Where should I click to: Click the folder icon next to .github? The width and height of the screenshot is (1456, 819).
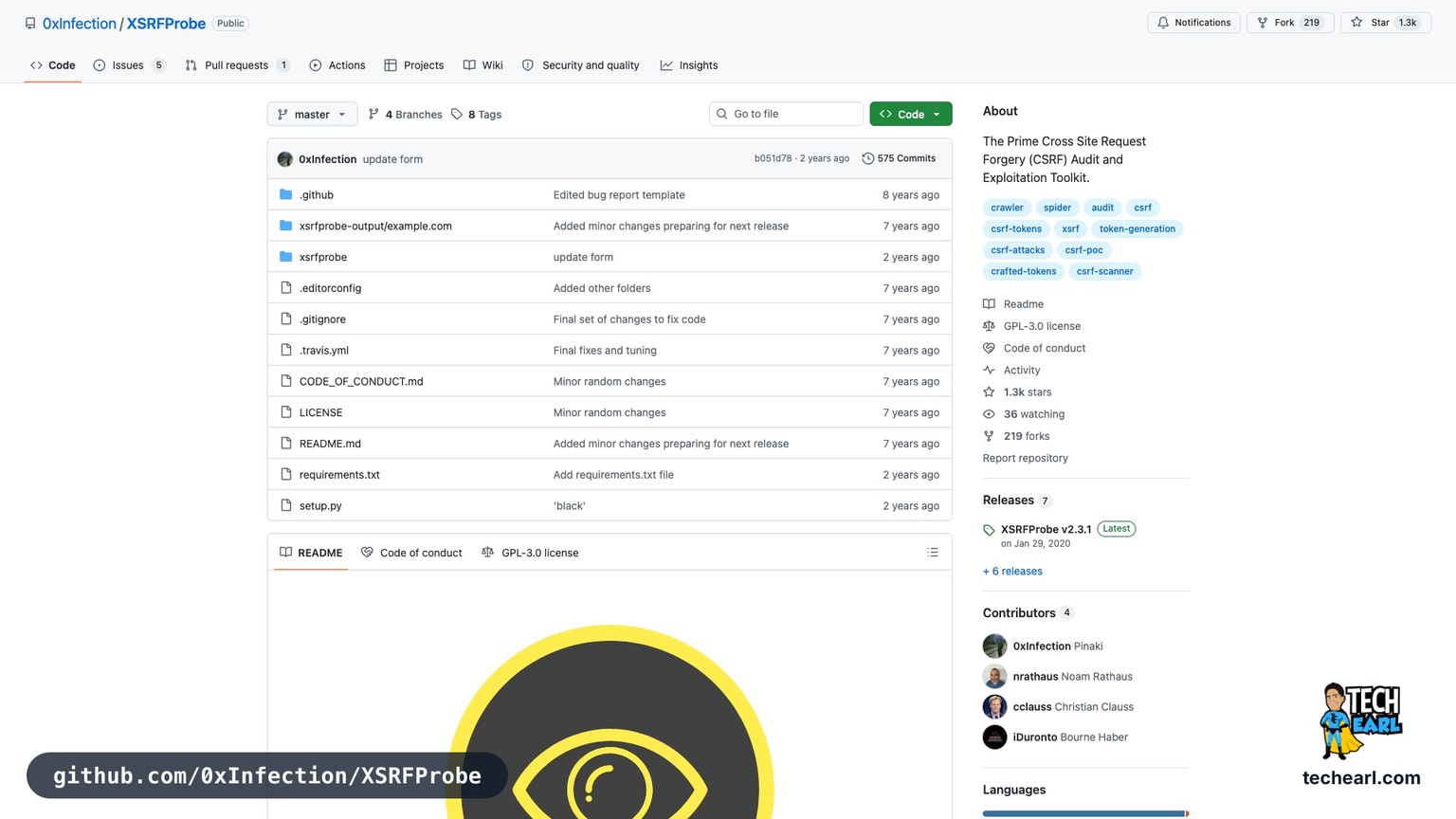tap(285, 194)
